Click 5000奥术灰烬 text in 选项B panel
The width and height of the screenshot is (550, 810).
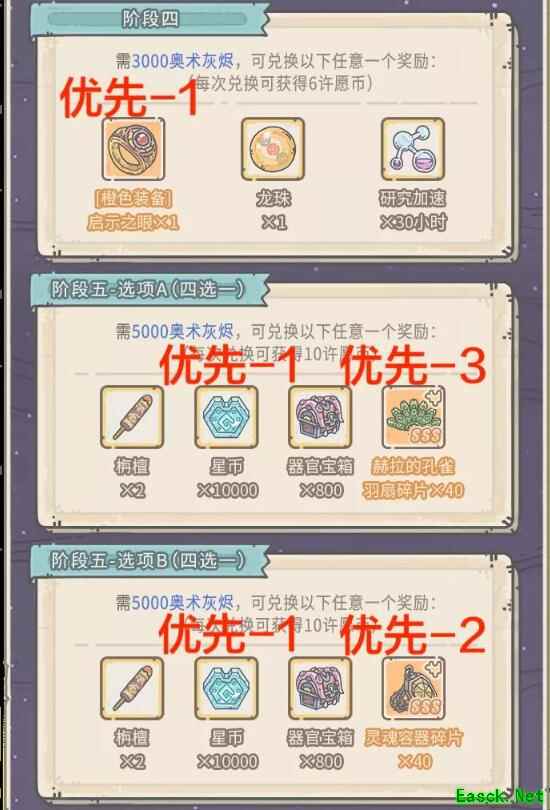coord(183,602)
